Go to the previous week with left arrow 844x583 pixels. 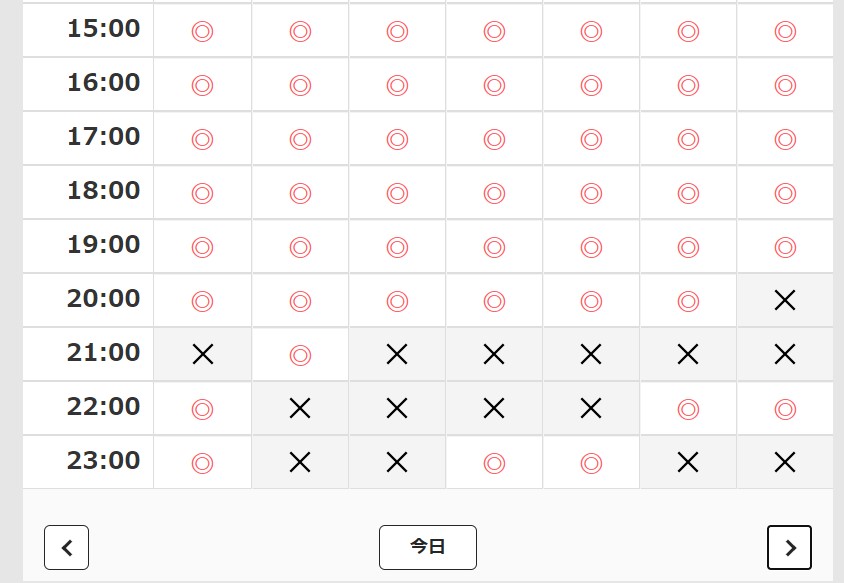pyautogui.click(x=67, y=547)
